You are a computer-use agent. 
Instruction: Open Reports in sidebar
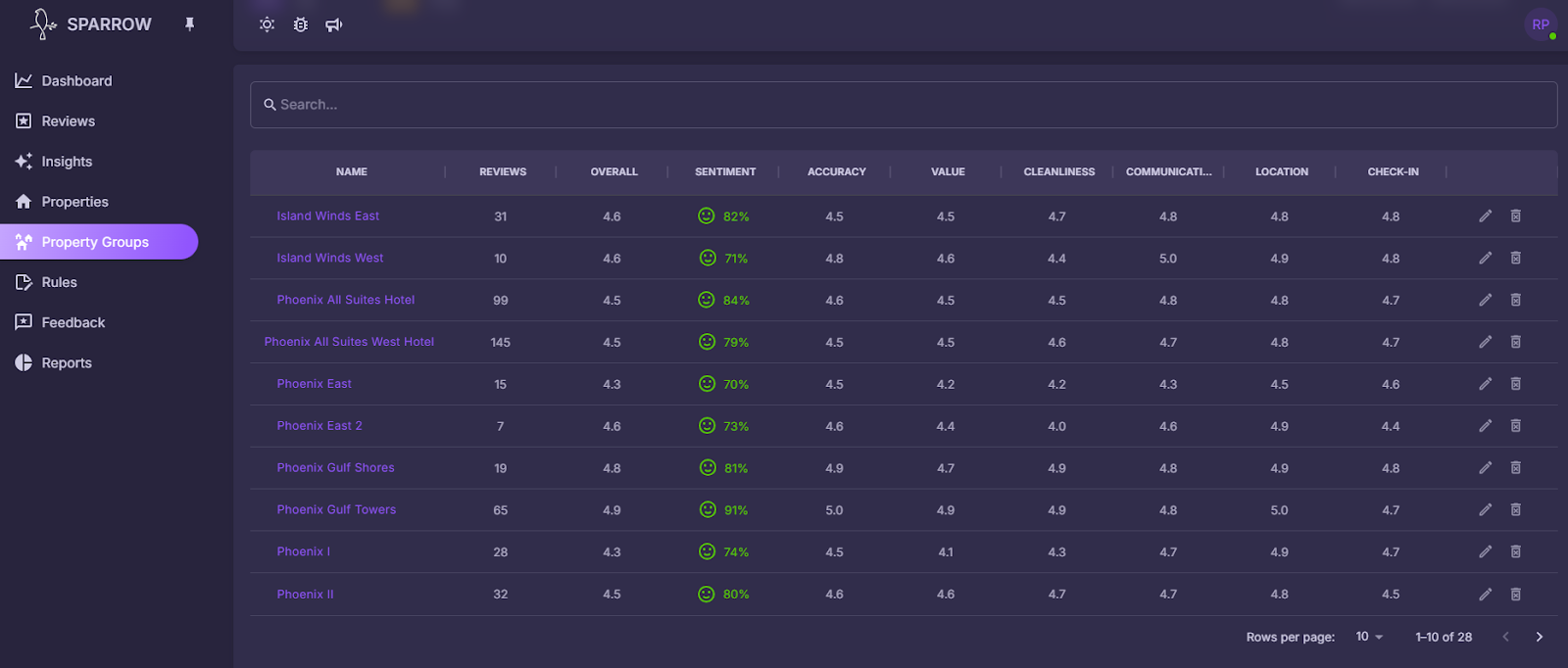99,362
